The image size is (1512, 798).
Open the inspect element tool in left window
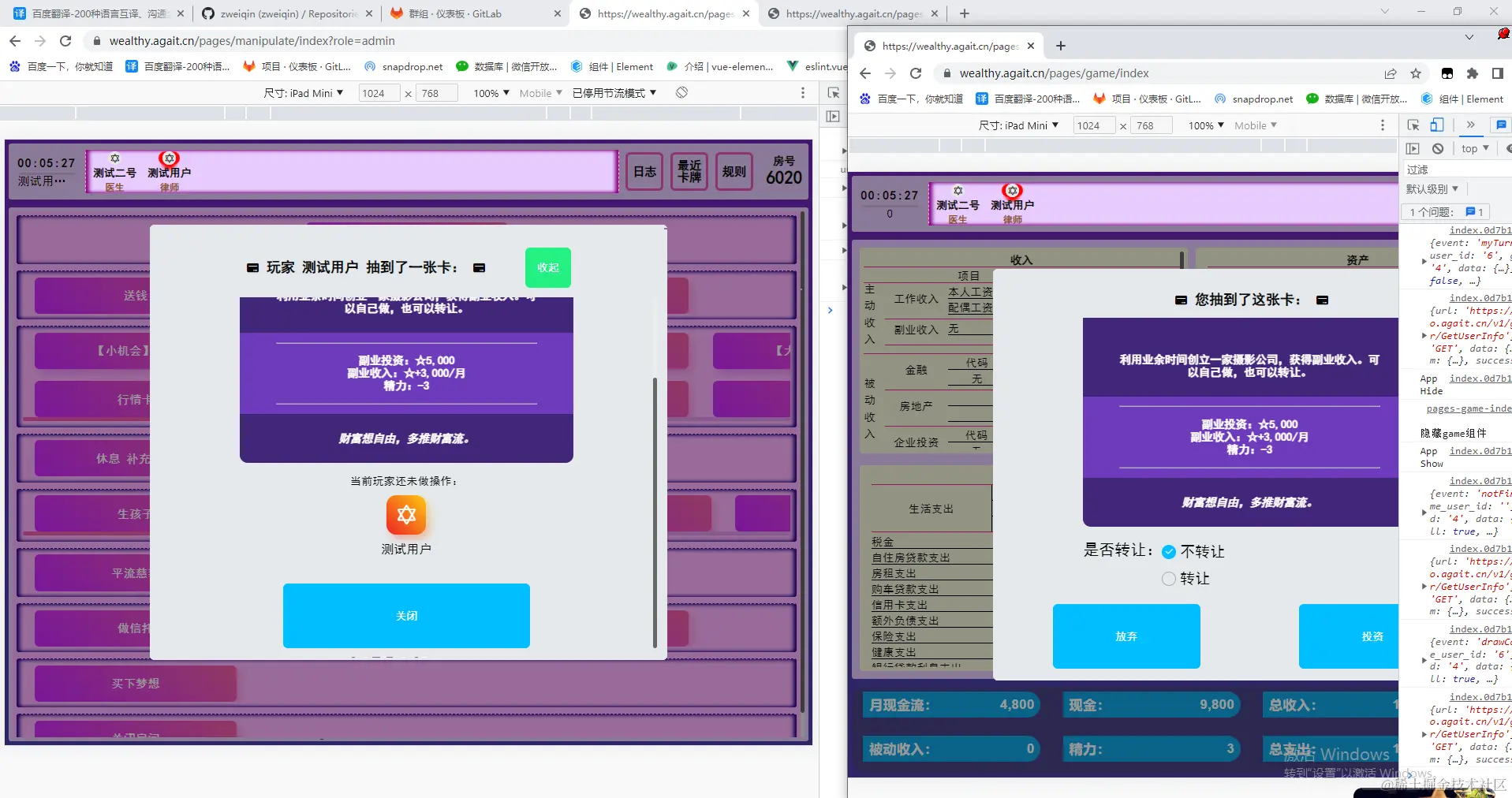click(x=834, y=93)
